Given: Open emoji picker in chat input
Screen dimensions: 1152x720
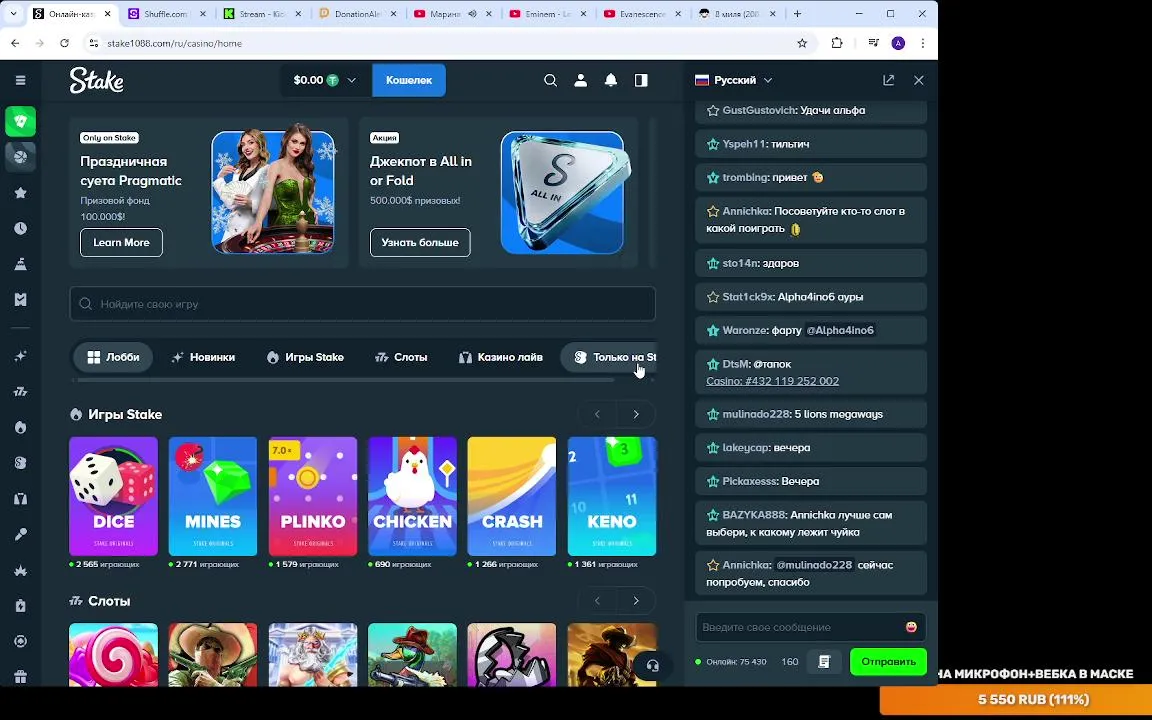Looking at the screenshot, I should click(911, 627).
